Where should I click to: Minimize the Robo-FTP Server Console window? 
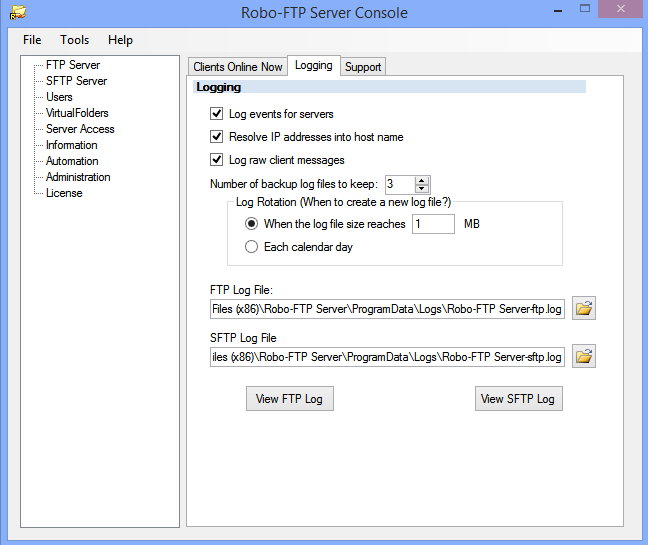[x=558, y=10]
